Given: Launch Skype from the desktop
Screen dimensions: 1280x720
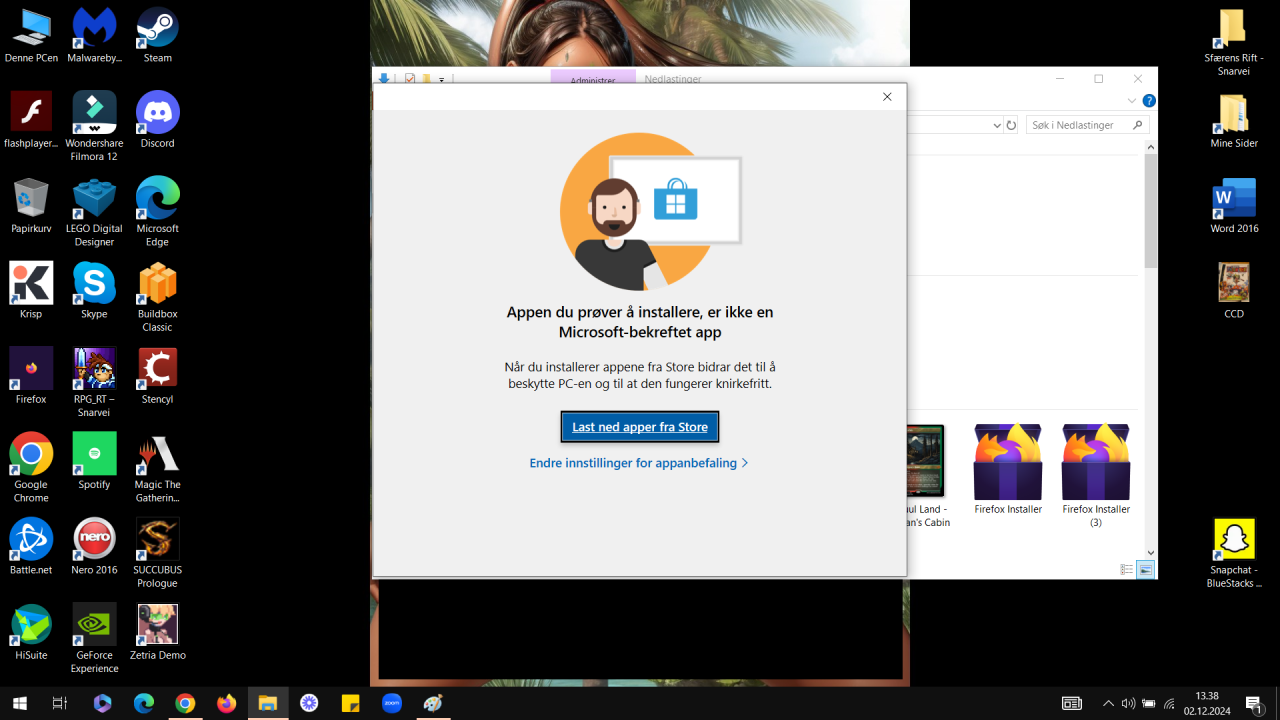Looking at the screenshot, I should pos(94,292).
